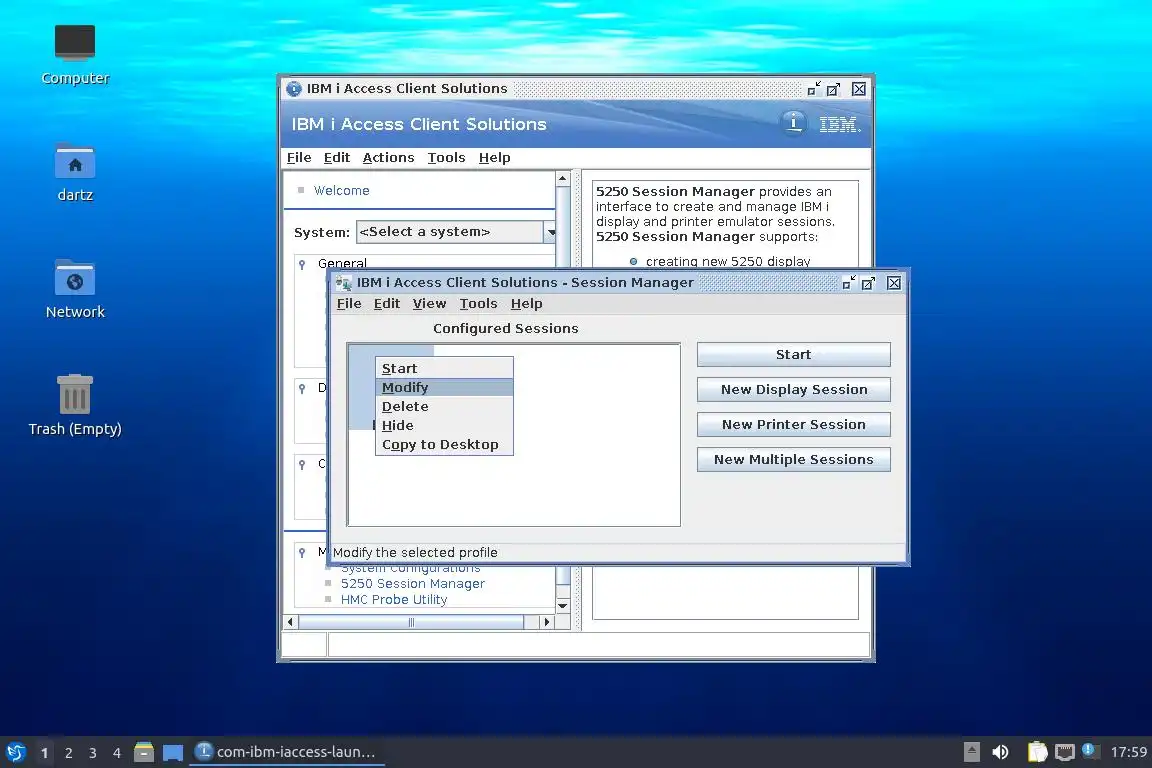Open Session Manager View menu
Viewport: 1152px width, 768px height.
point(429,304)
